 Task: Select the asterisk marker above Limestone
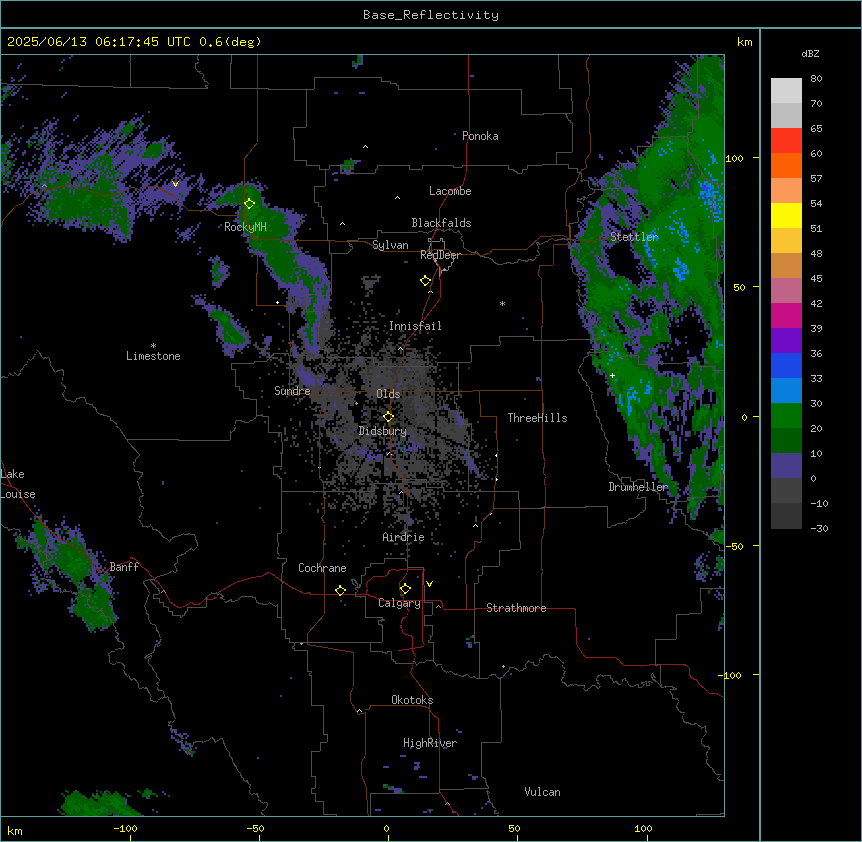point(153,346)
